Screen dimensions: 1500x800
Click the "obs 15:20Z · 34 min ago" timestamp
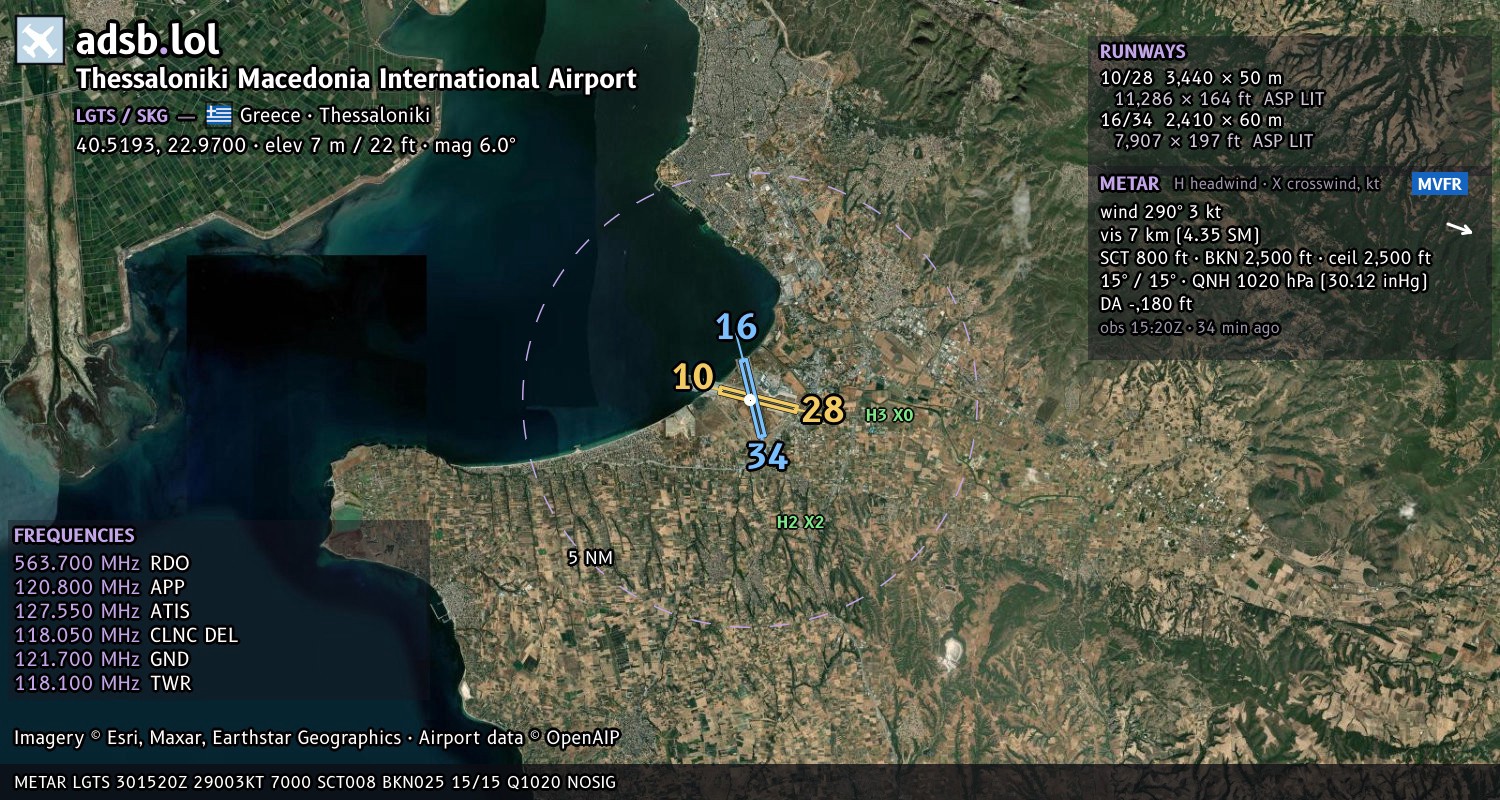pos(1189,327)
